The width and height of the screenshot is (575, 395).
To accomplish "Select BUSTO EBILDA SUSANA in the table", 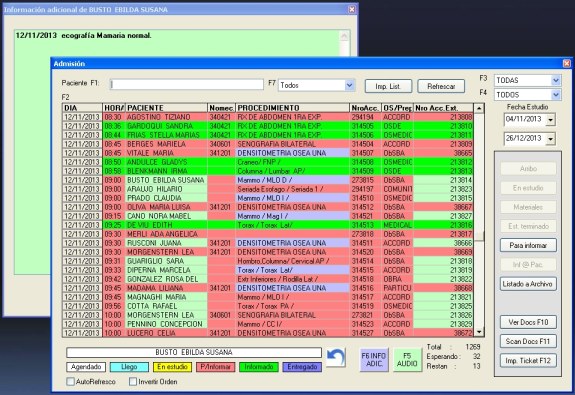I will click(x=165, y=180).
